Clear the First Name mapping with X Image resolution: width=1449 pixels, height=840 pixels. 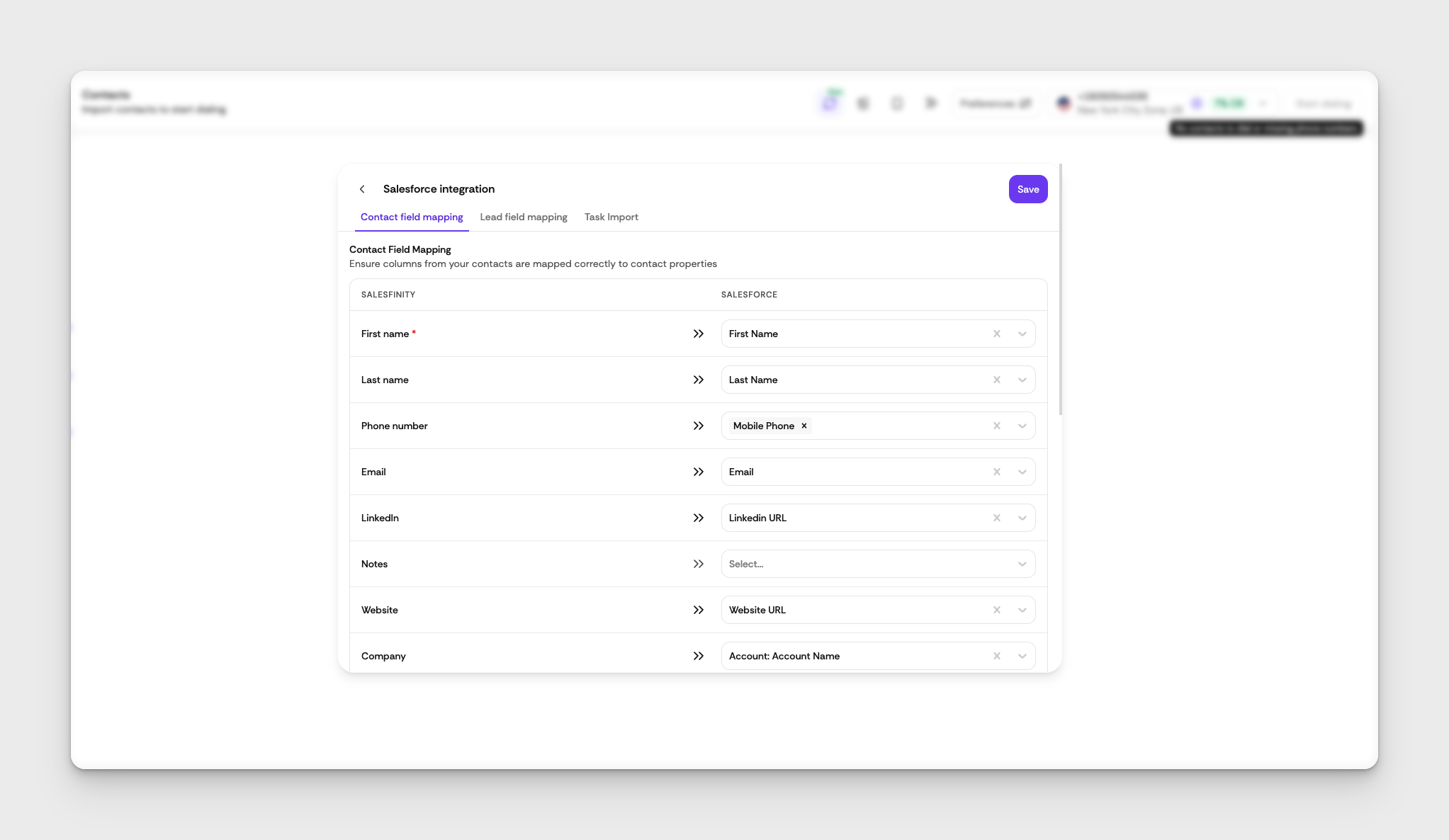point(996,334)
